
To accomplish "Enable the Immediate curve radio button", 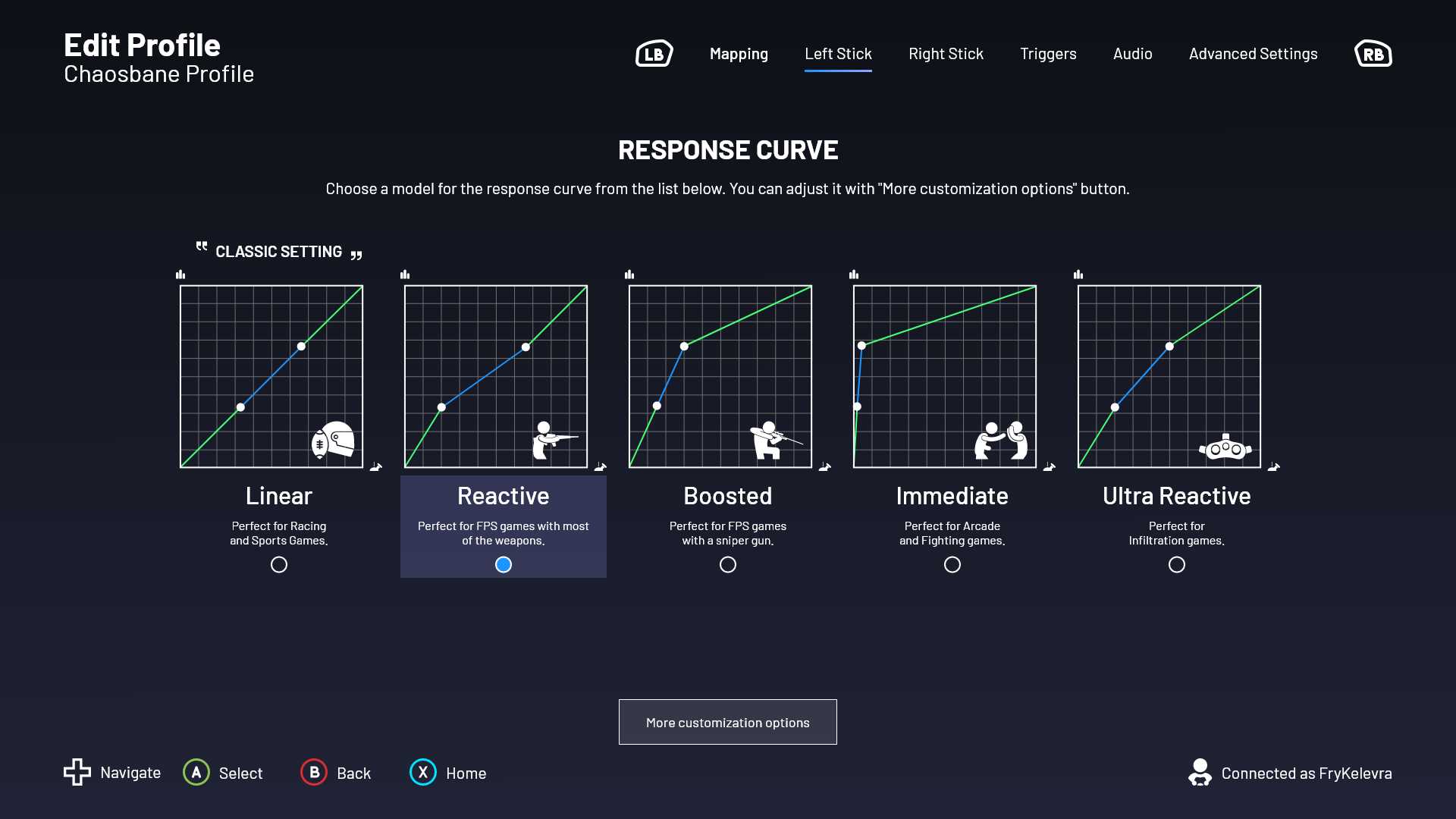I will pos(952,565).
